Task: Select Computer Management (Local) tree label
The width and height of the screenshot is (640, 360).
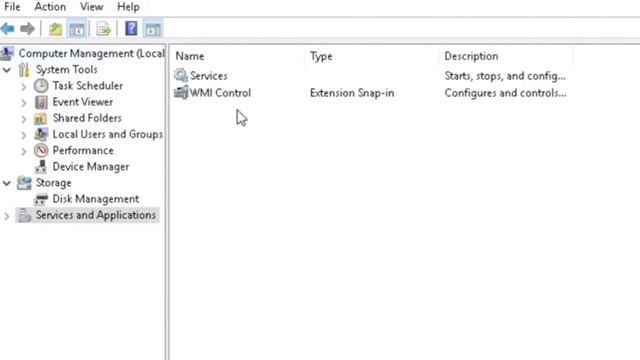Action: point(91,53)
